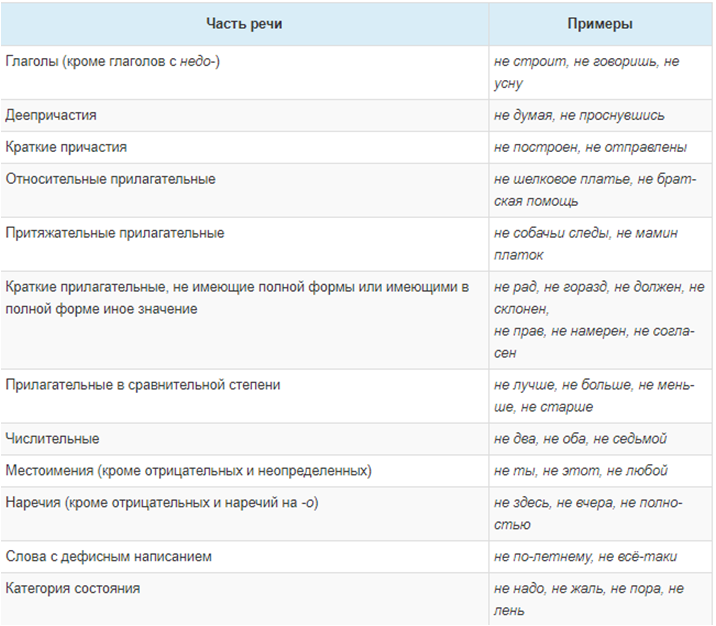716x626 pixels.
Task: Click the example «не собачьи следы, не мамин платок»
Action: pos(585,244)
